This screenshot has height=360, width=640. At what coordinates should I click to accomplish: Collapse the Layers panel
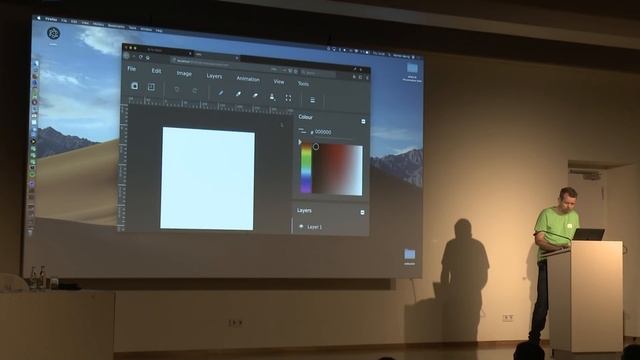[362, 213]
